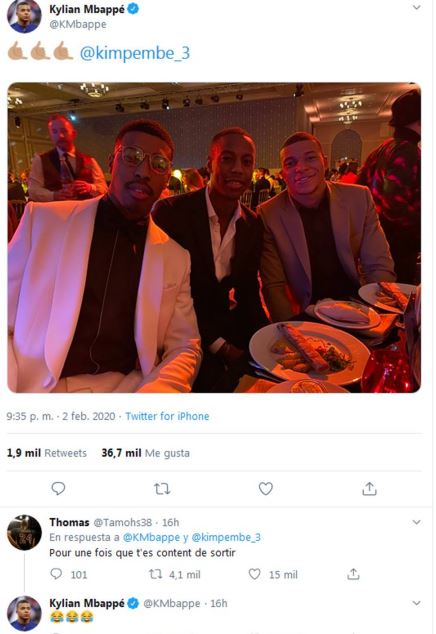
Task: Open the Kylian Mbappé name on bottom reply
Action: click(87, 603)
